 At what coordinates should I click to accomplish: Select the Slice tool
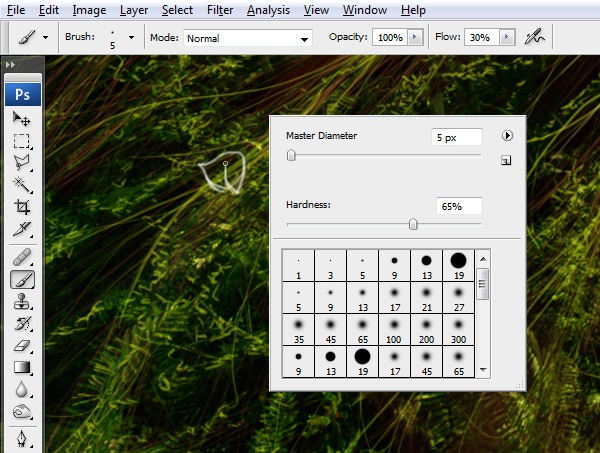(22, 229)
